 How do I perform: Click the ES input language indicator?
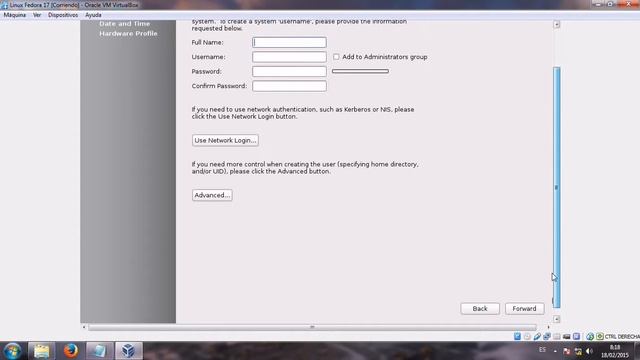[542, 350]
